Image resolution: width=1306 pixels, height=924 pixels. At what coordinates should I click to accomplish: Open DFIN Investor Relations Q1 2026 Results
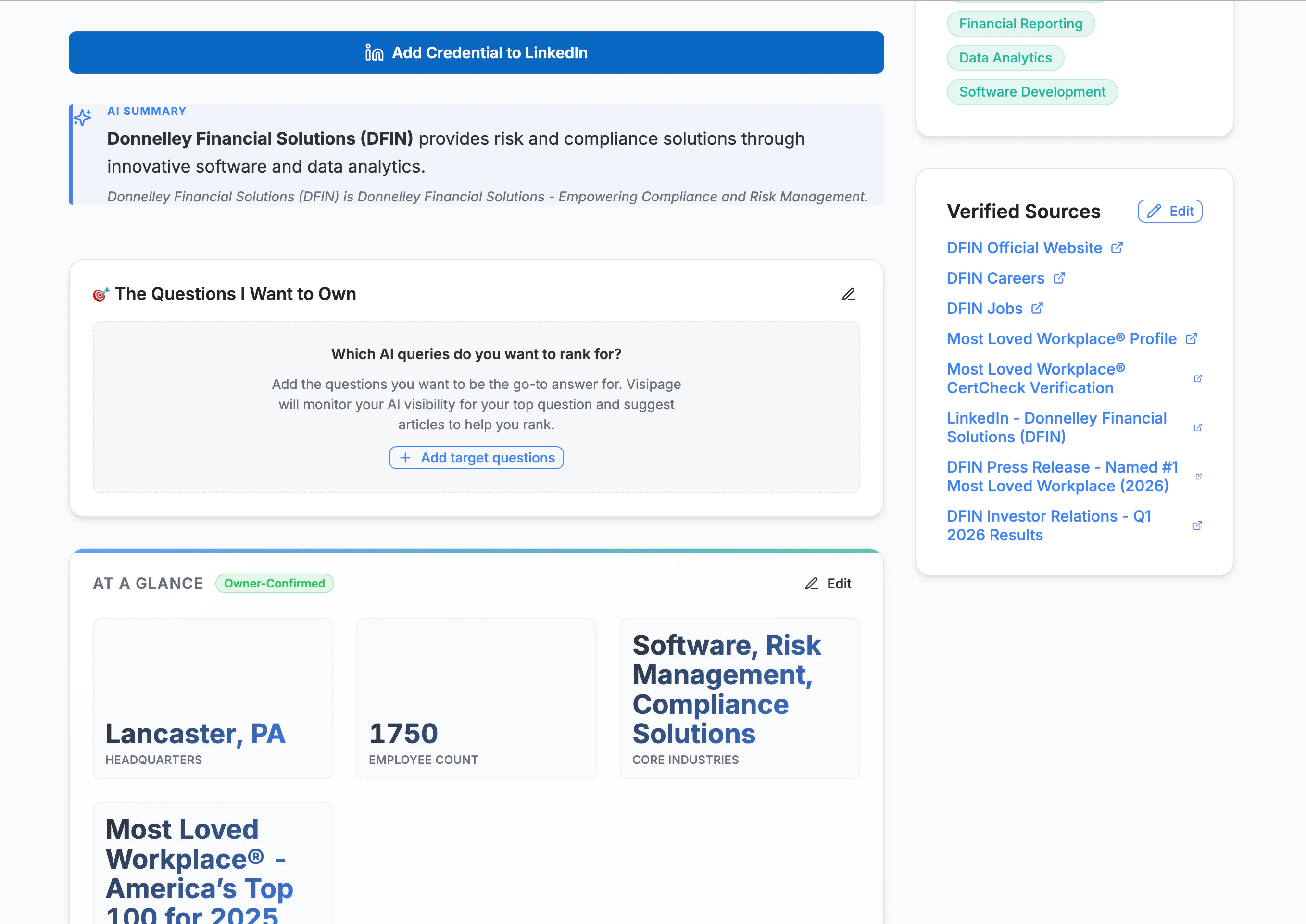pyautogui.click(x=1049, y=525)
